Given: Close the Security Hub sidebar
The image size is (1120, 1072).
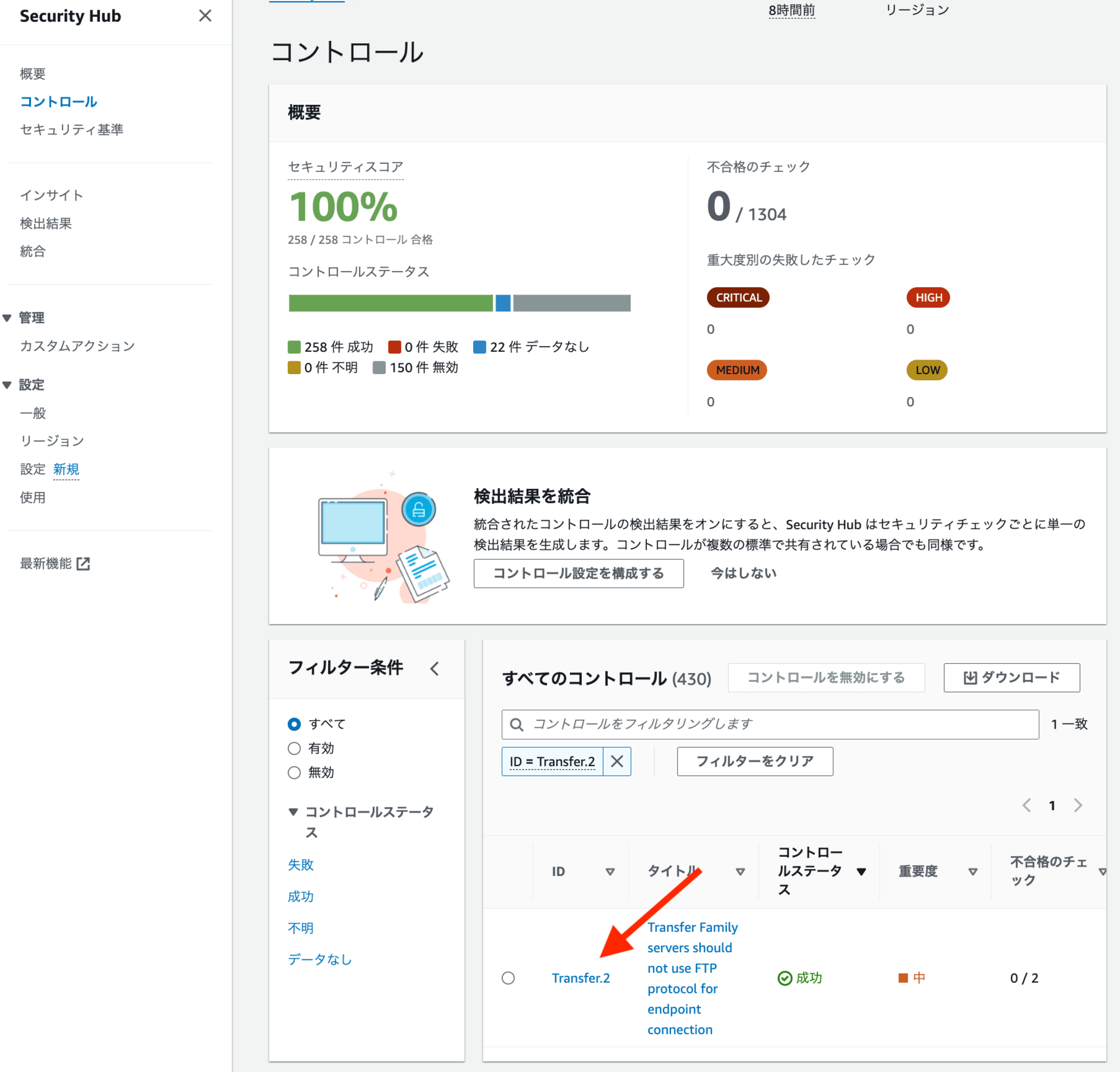Looking at the screenshot, I should 205,16.
